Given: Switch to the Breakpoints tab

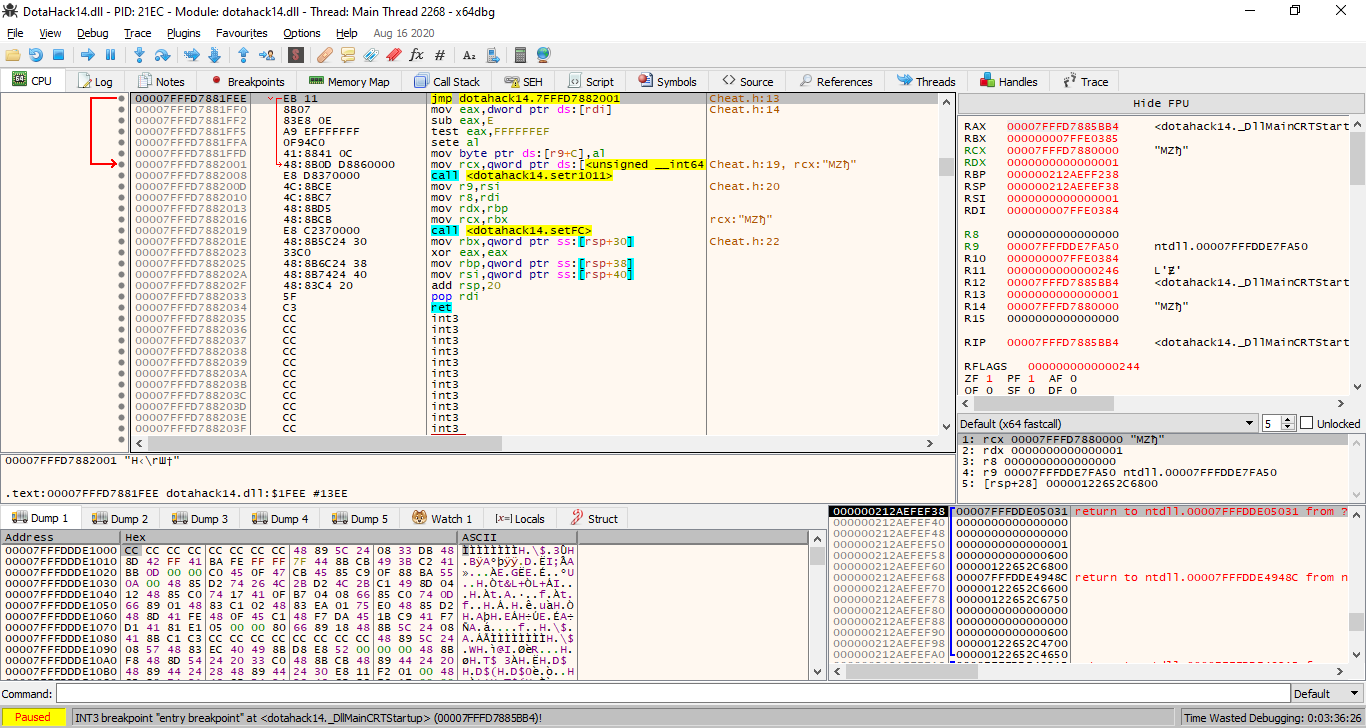Looking at the screenshot, I should coord(247,82).
